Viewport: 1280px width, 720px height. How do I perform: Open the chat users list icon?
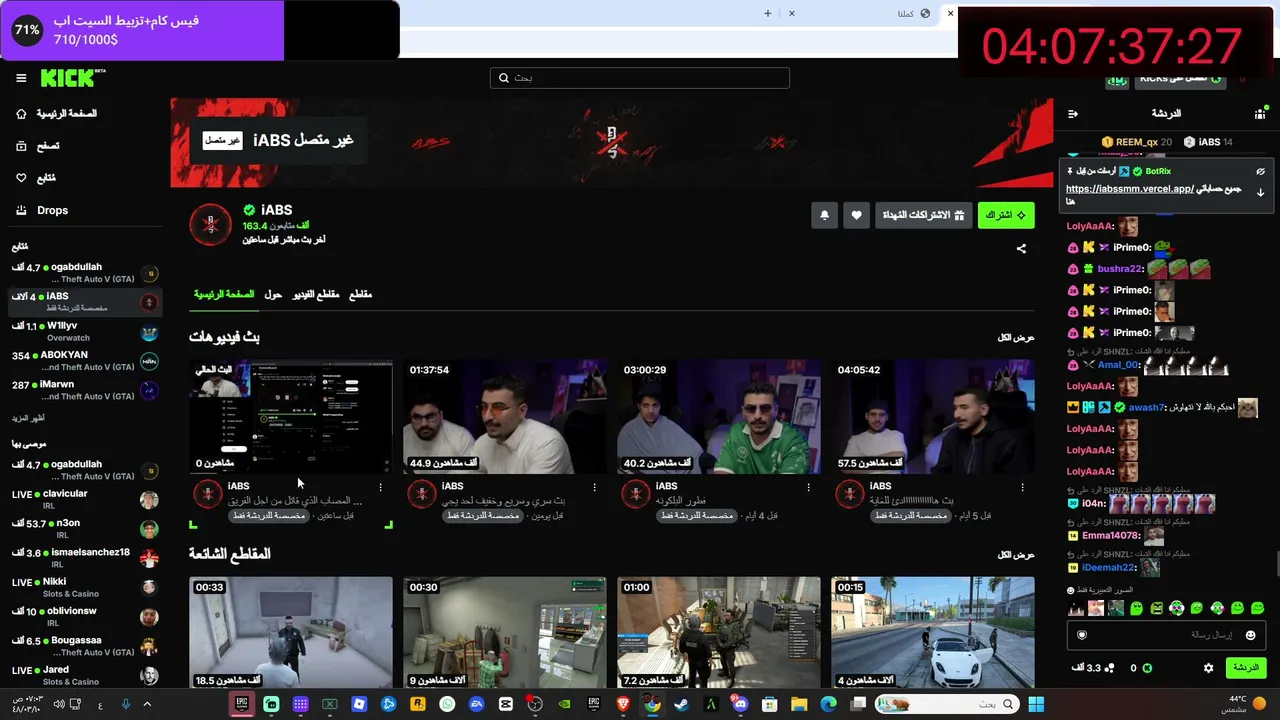point(1260,114)
